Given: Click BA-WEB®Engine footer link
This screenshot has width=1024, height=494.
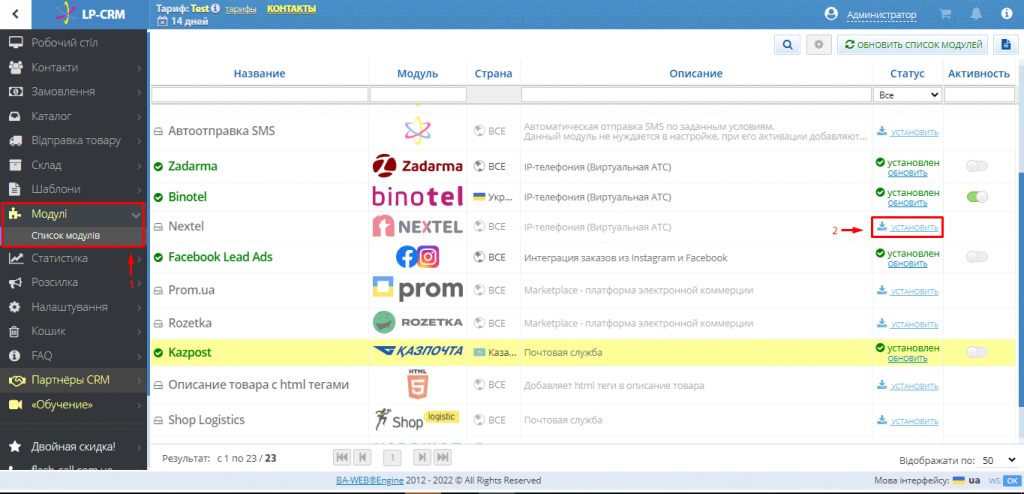Looking at the screenshot, I should (370, 481).
